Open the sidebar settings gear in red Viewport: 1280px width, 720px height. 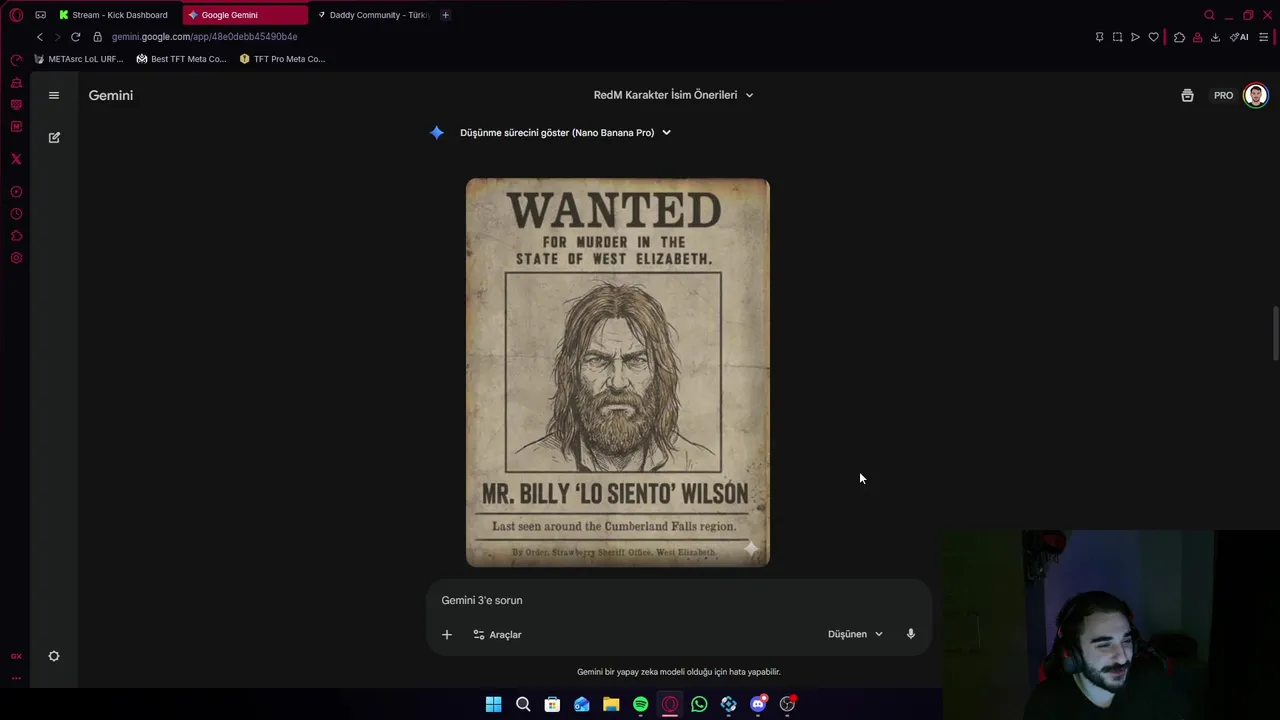pos(16,258)
